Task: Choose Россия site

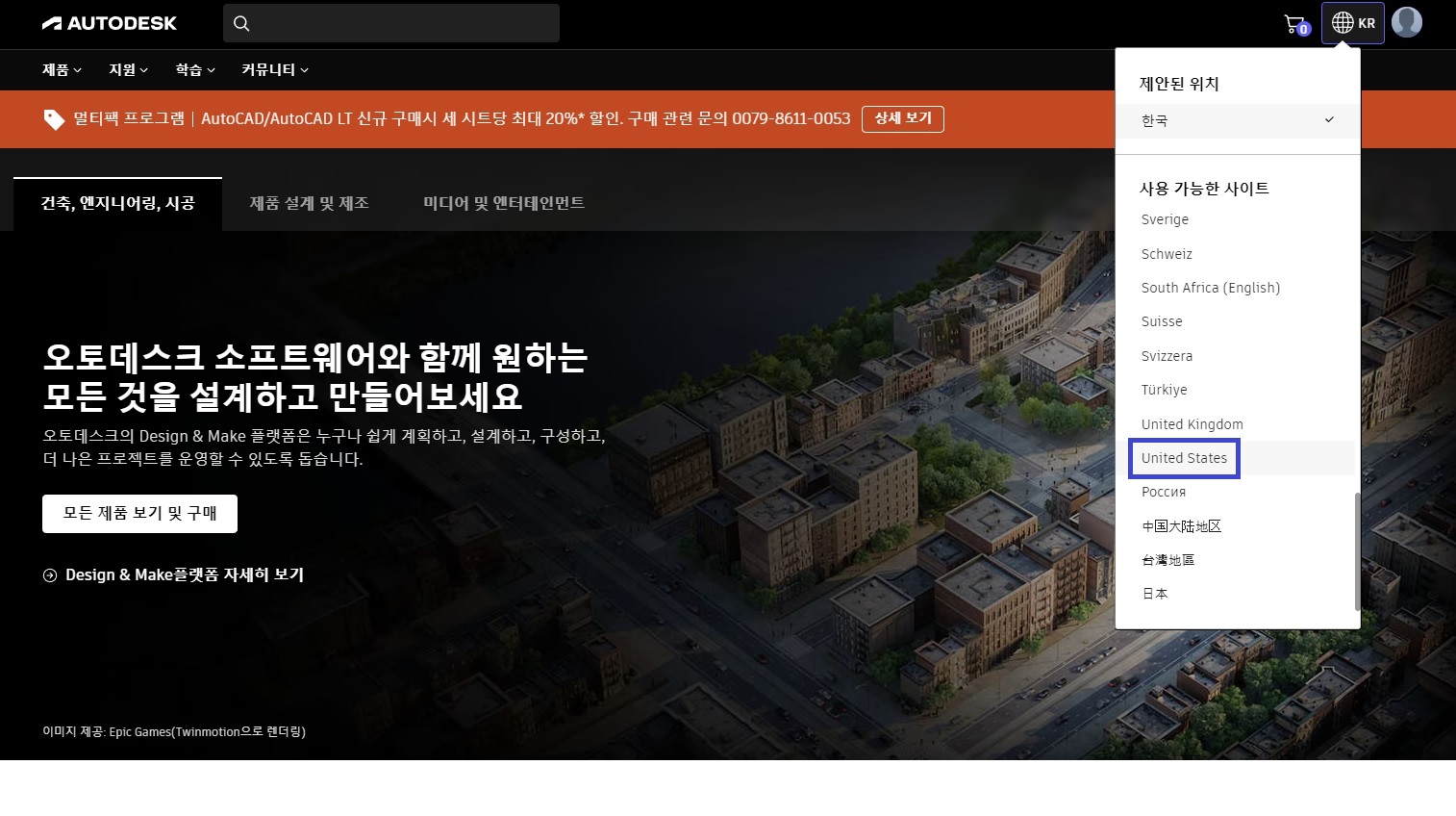Action: click(x=1164, y=492)
